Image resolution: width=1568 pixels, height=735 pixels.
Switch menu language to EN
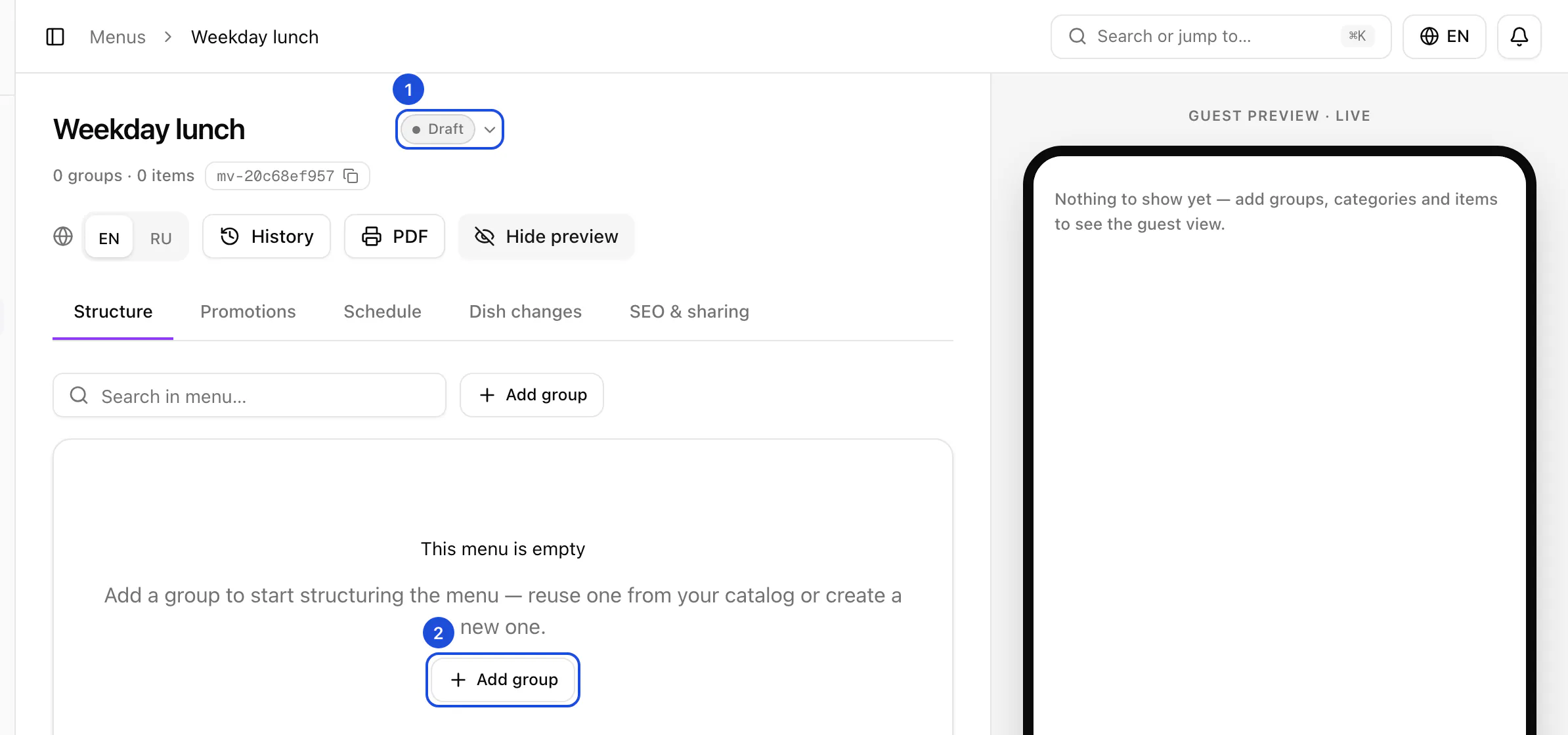(109, 238)
